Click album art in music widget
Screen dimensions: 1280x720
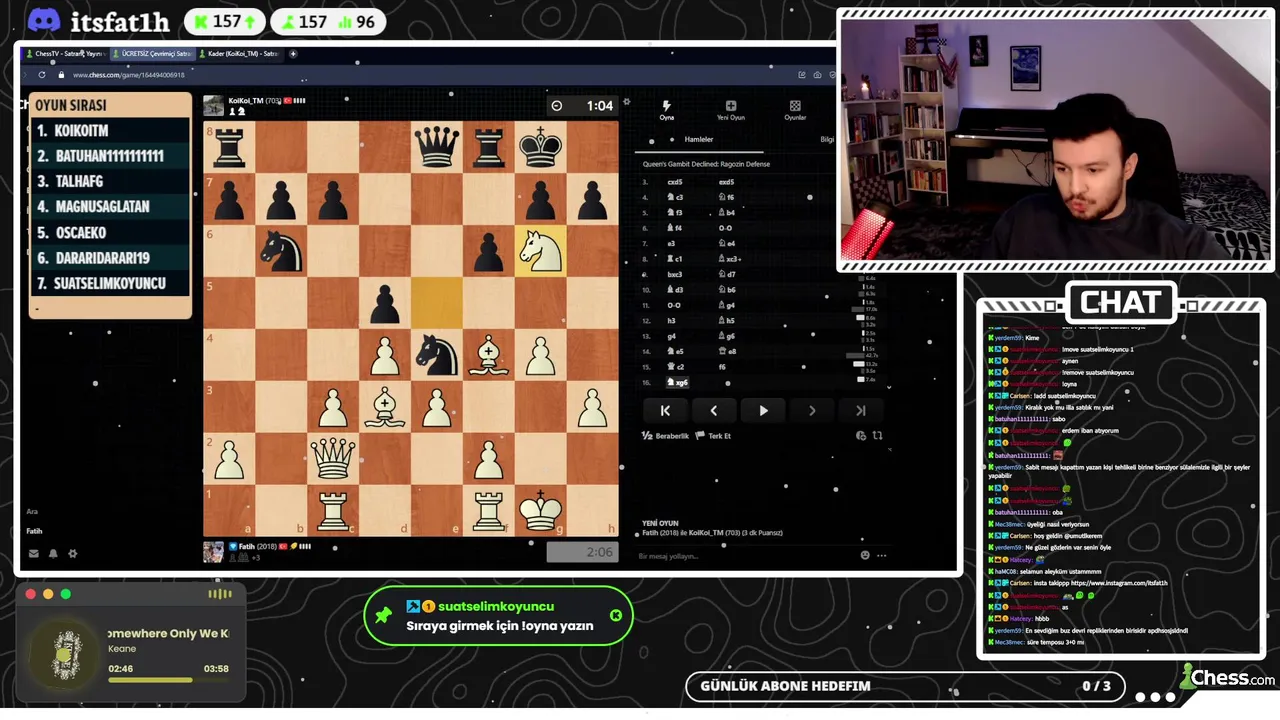[x=66, y=656]
